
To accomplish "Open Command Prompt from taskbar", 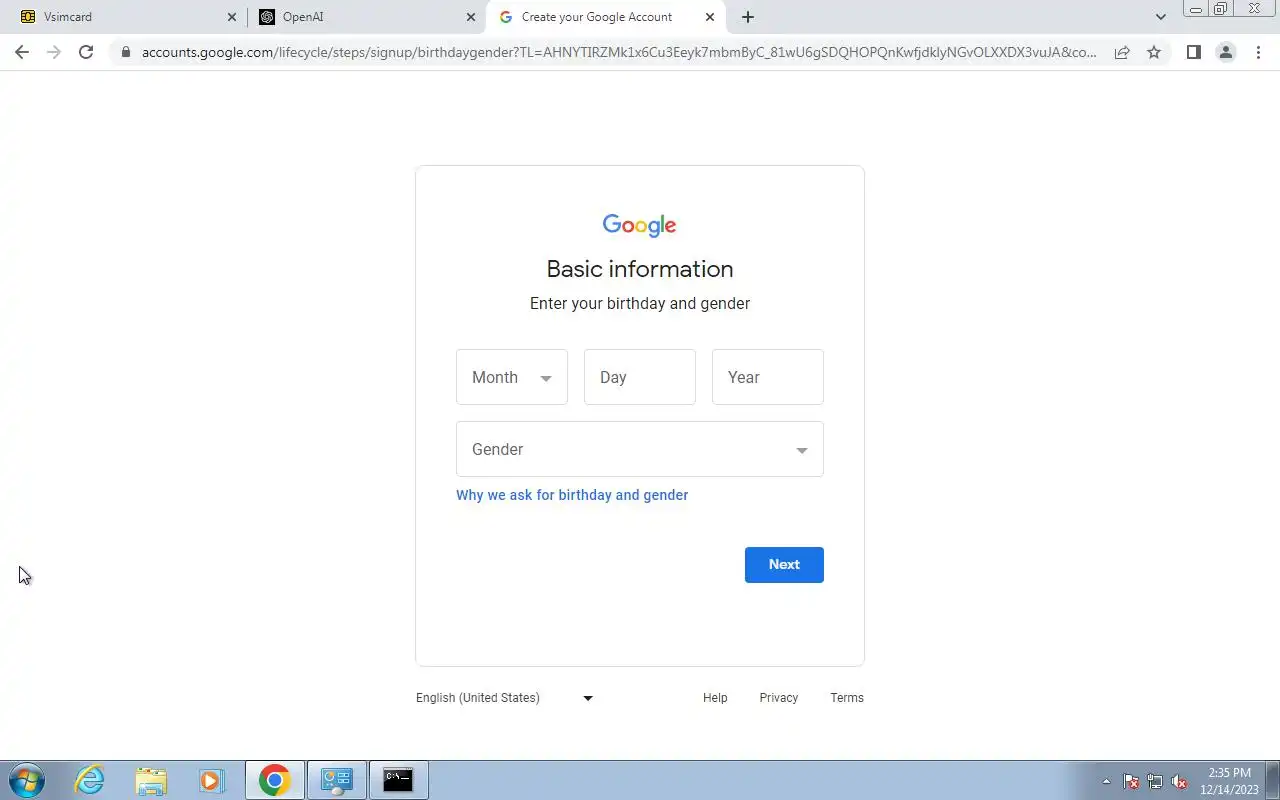I will (399, 780).
